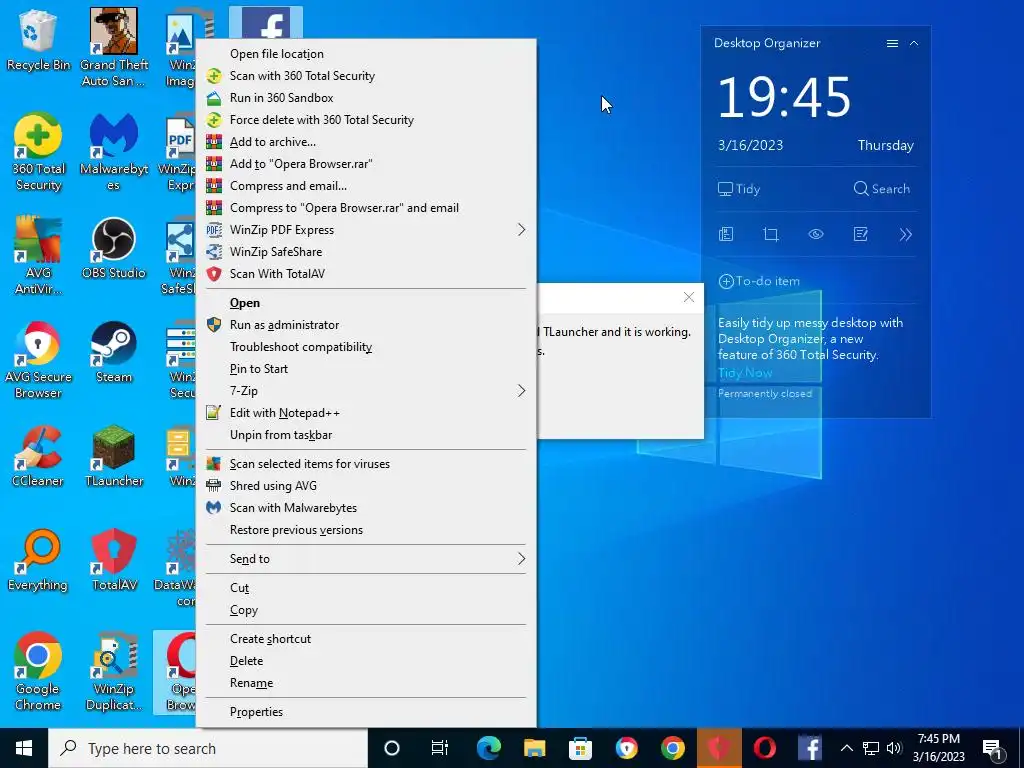
Task: Click the crop icon in Desktop Organizer
Action: pos(771,234)
